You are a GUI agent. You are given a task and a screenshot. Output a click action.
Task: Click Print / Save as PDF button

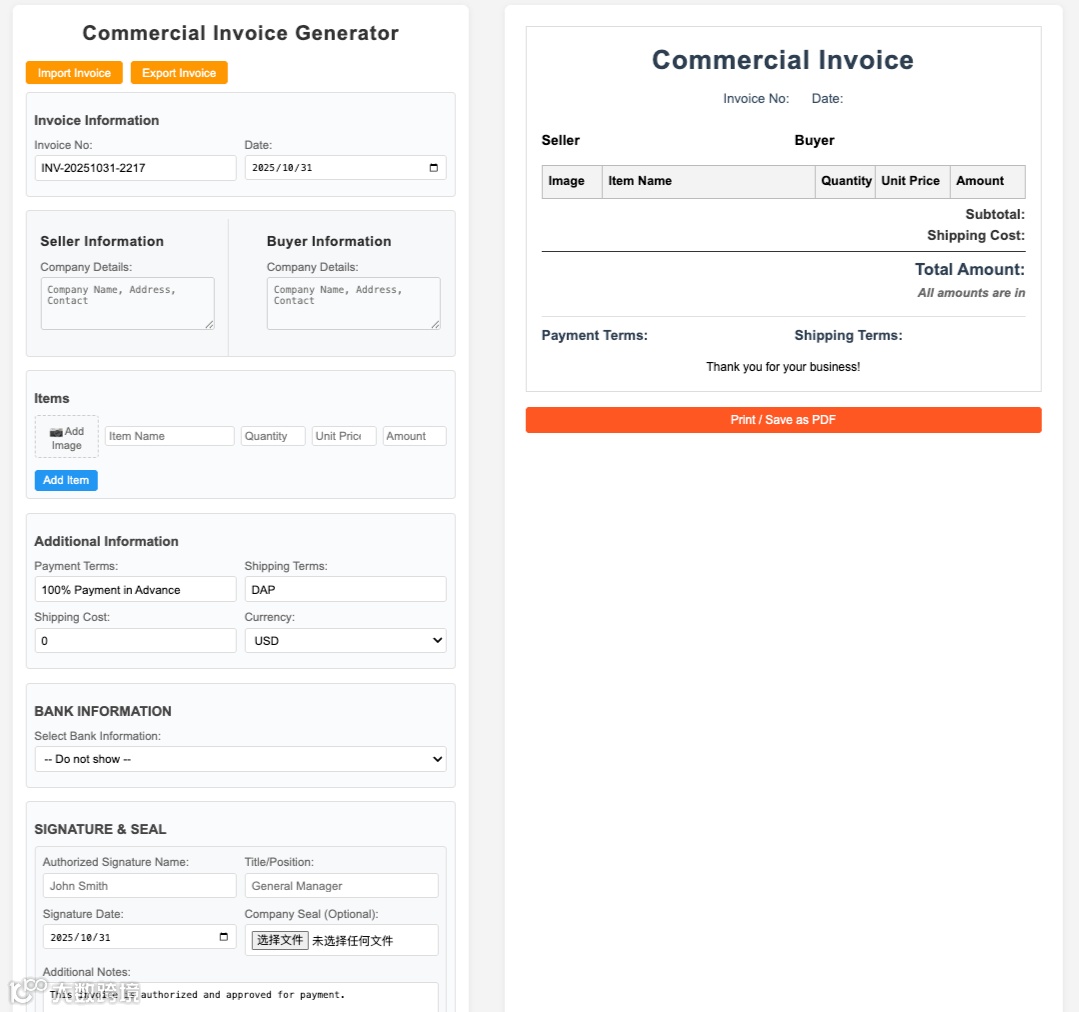coord(783,420)
